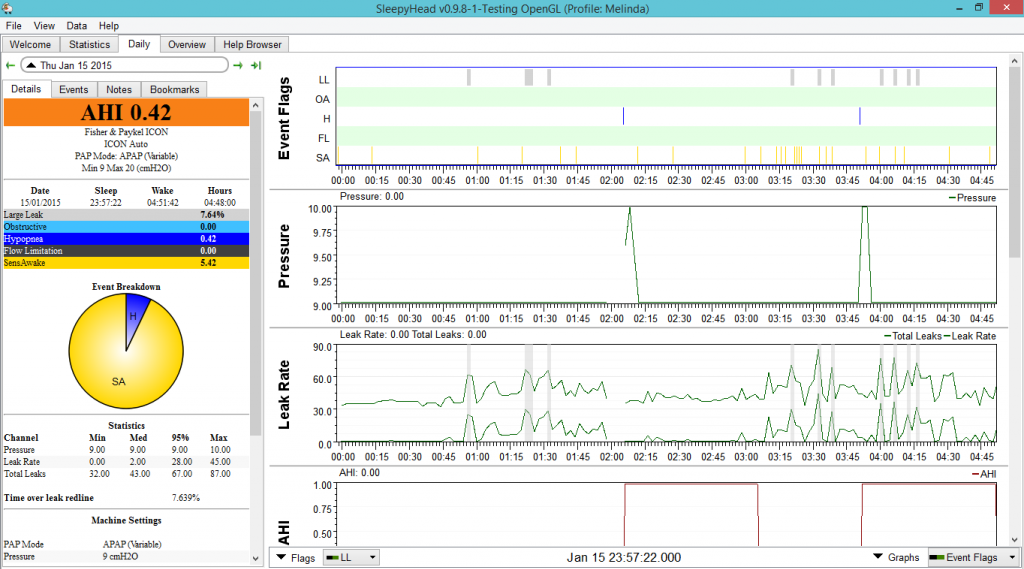Open the Bookmarks tab

click(175, 89)
